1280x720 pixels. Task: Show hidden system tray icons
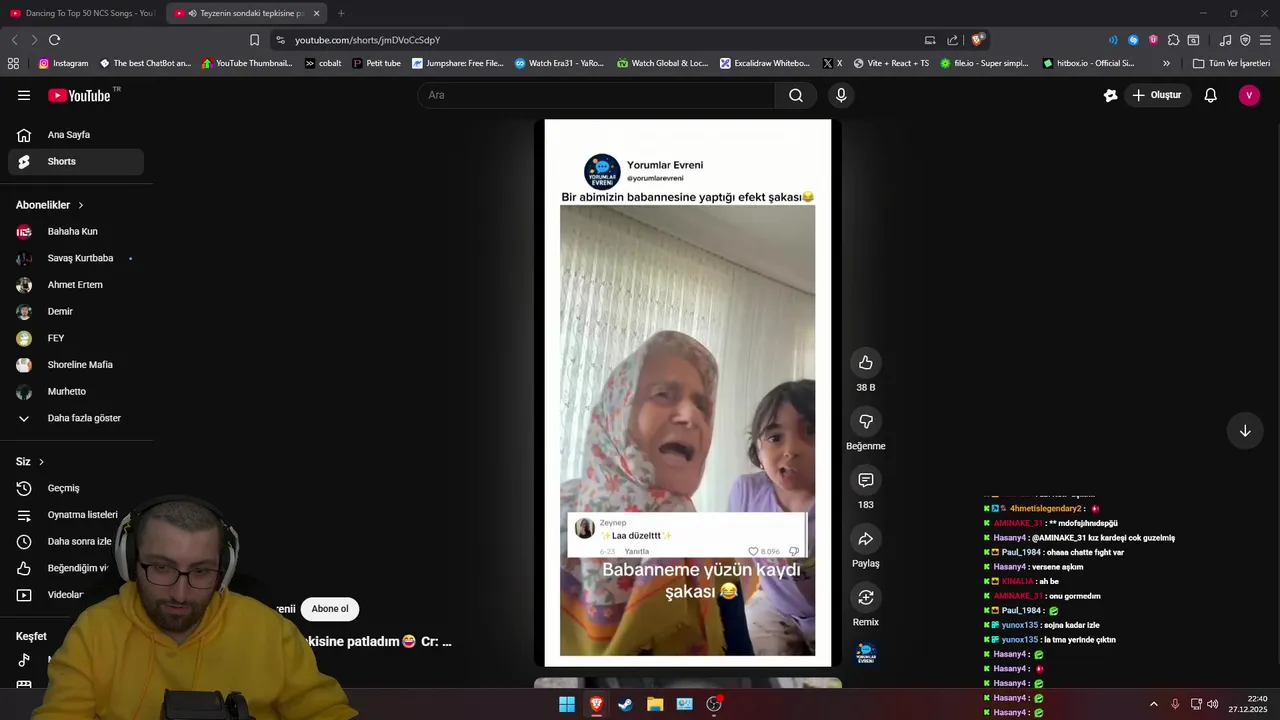pos(1153,704)
